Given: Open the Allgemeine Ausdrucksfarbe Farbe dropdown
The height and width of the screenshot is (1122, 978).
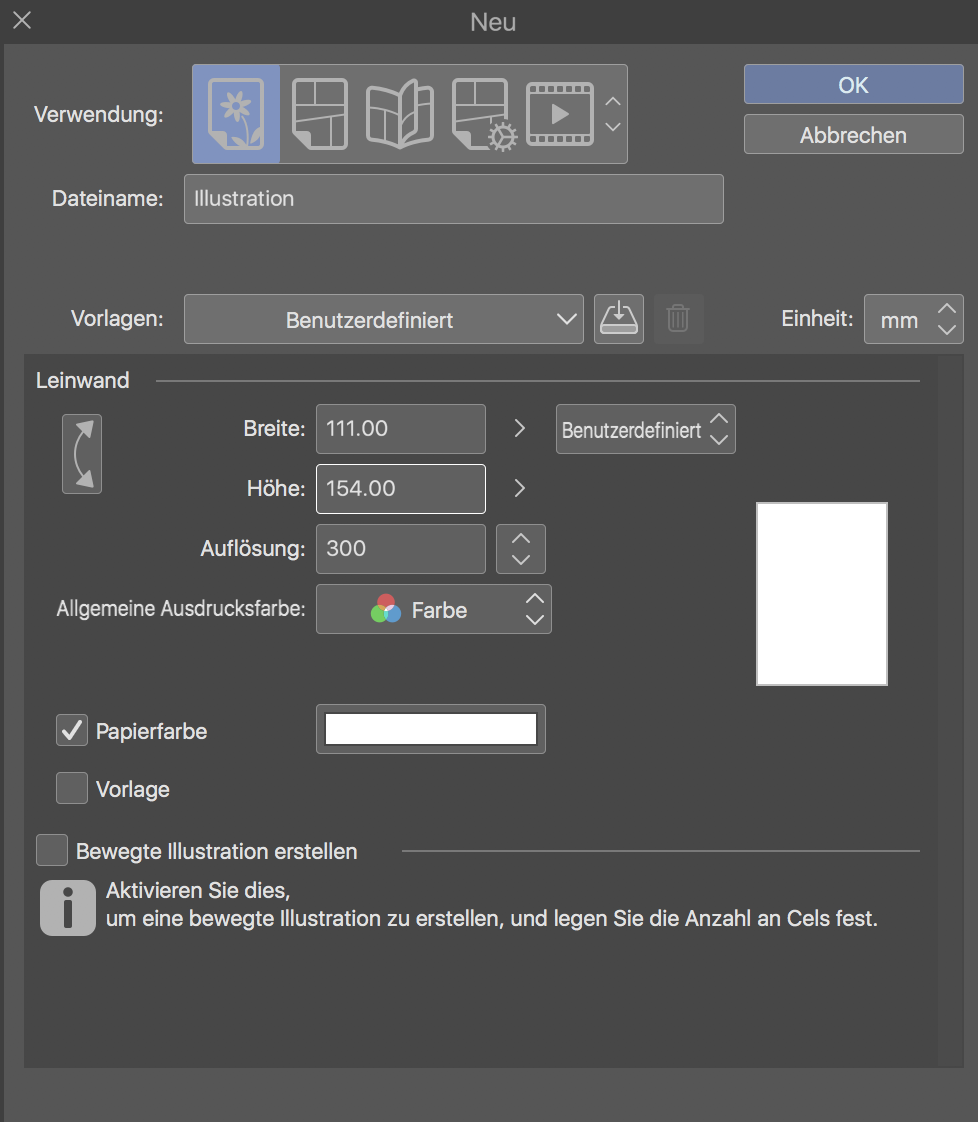Looking at the screenshot, I should 434,610.
